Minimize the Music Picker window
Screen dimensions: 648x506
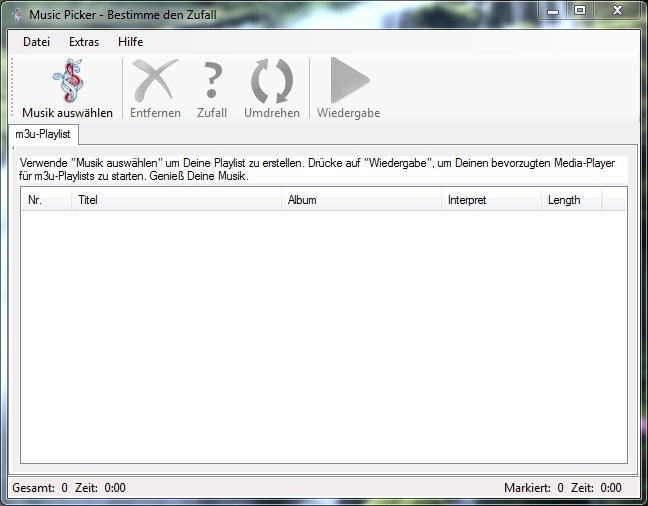coord(553,11)
